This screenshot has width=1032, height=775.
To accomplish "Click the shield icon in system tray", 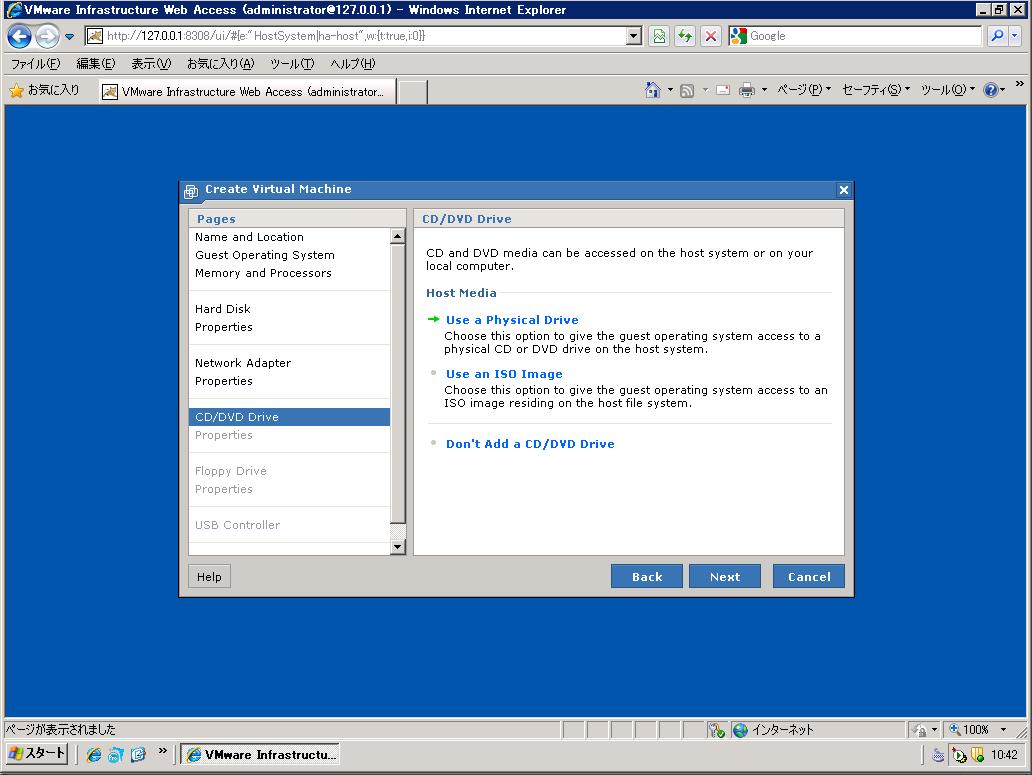I will click(977, 755).
